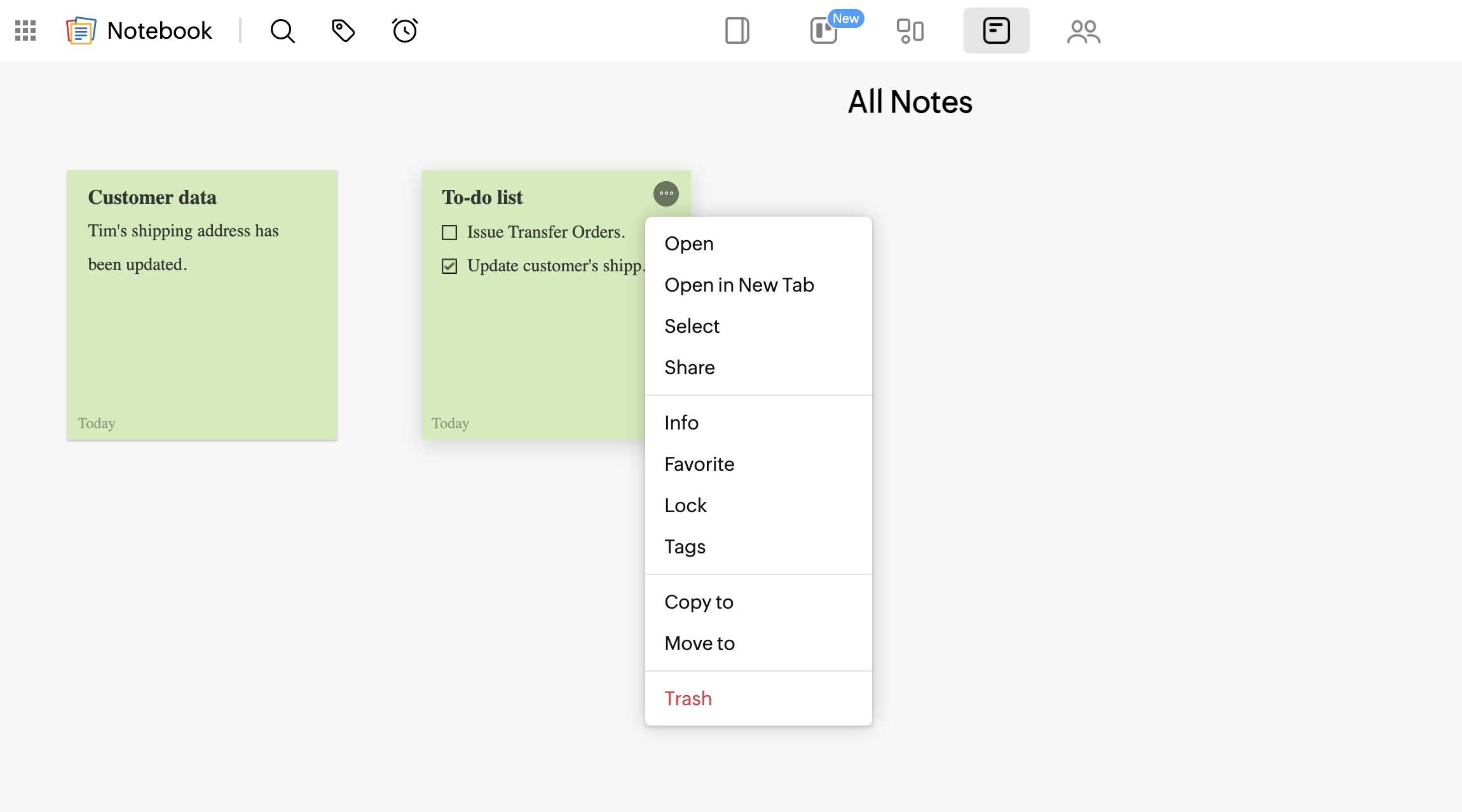Switch to the notebooks view icon

(x=737, y=30)
